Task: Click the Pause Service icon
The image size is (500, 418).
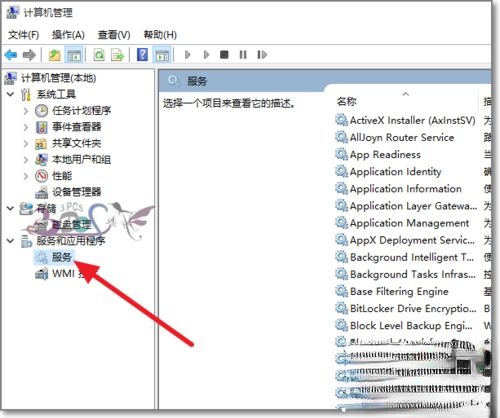Action: [x=243, y=54]
